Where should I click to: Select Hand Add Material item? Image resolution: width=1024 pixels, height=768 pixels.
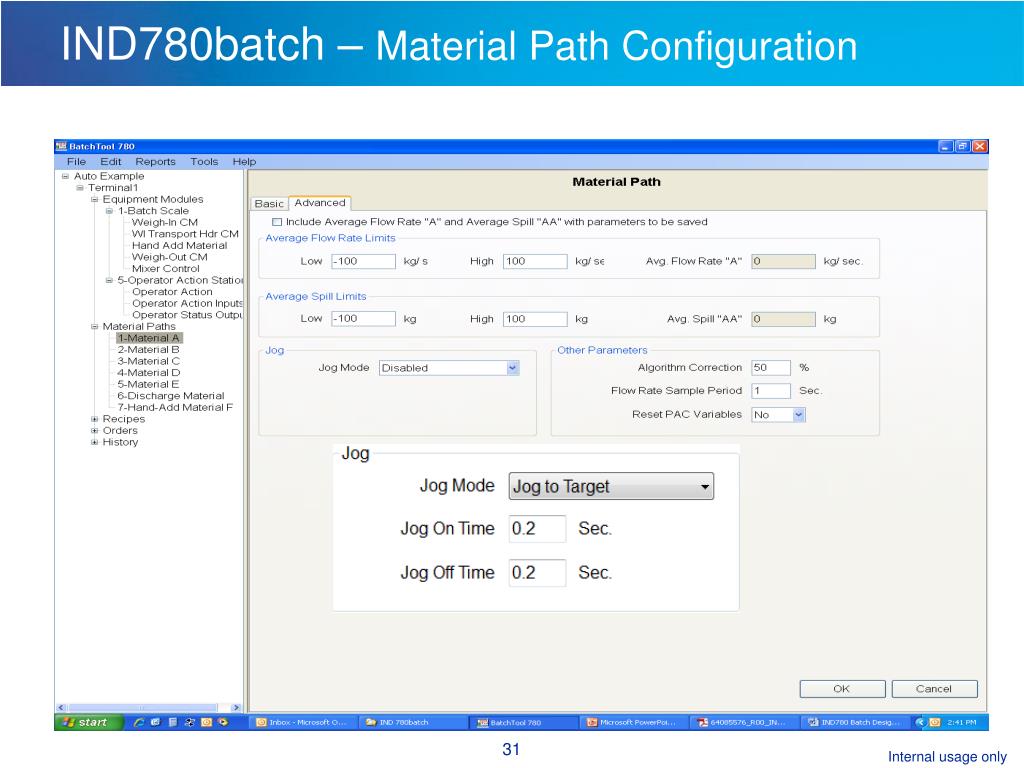(x=180, y=246)
